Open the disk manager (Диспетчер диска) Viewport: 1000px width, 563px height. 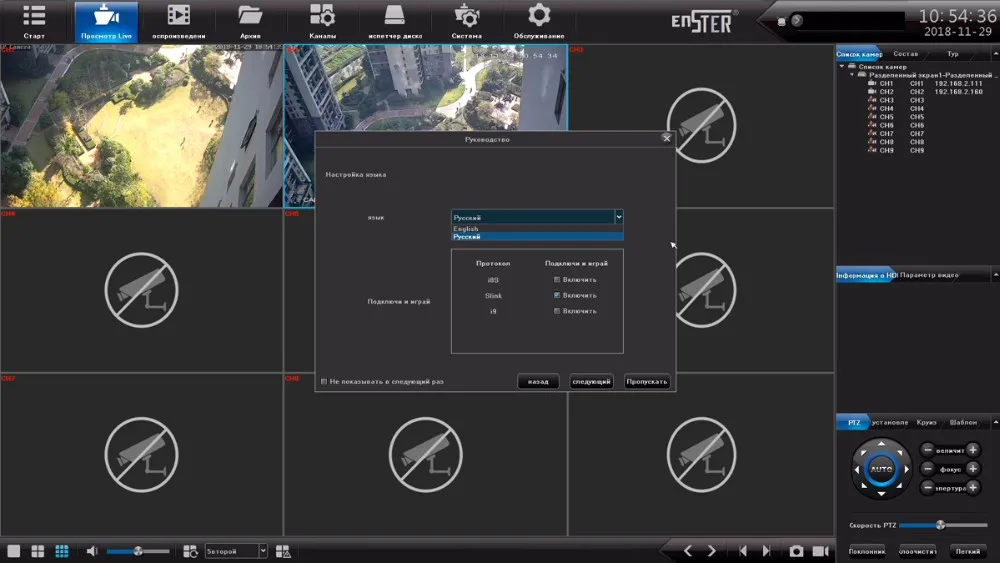pos(395,22)
